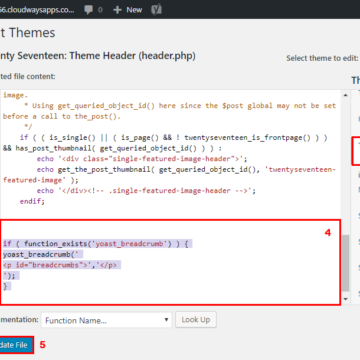Screen dimensions: 360x360
Task: Click the scrollbar up arrow in code editor
Action: pyautogui.click(x=345, y=95)
